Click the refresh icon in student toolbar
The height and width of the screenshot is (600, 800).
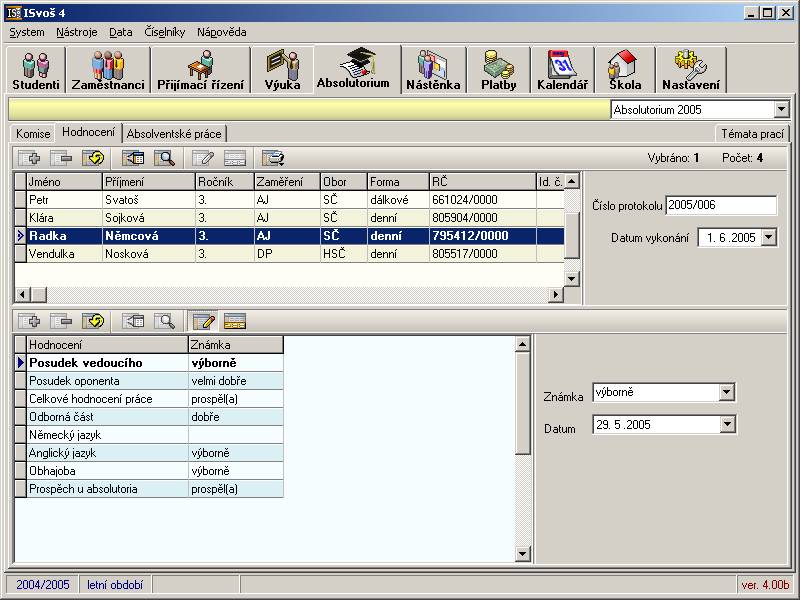point(93,157)
